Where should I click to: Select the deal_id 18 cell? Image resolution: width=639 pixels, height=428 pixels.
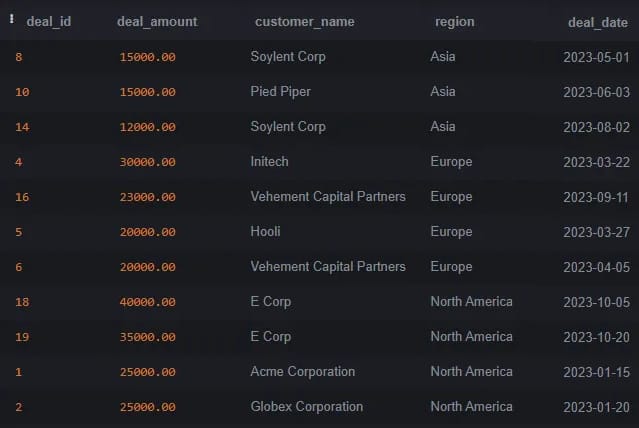22,302
